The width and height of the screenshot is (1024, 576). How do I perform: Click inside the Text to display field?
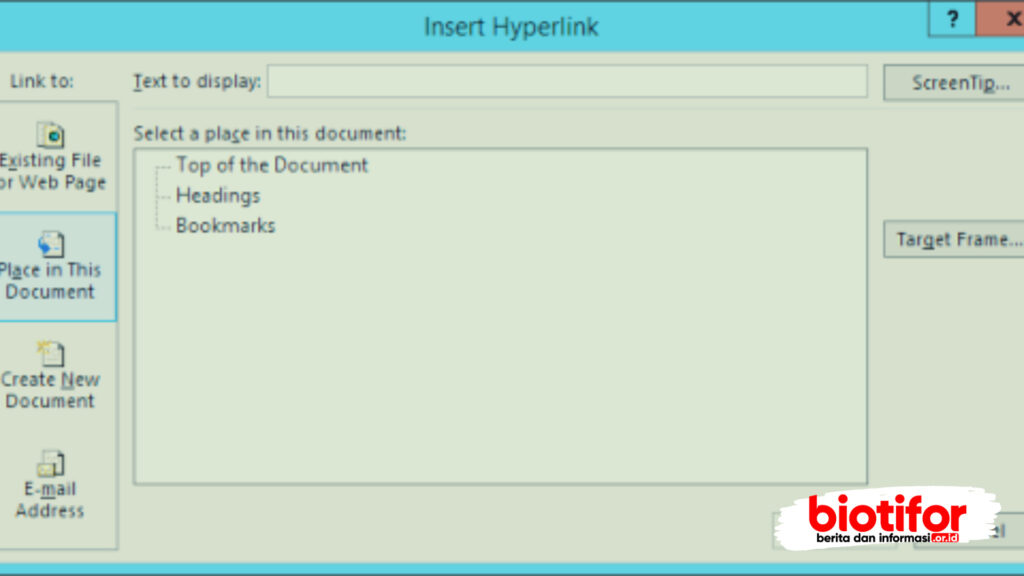[x=566, y=82]
